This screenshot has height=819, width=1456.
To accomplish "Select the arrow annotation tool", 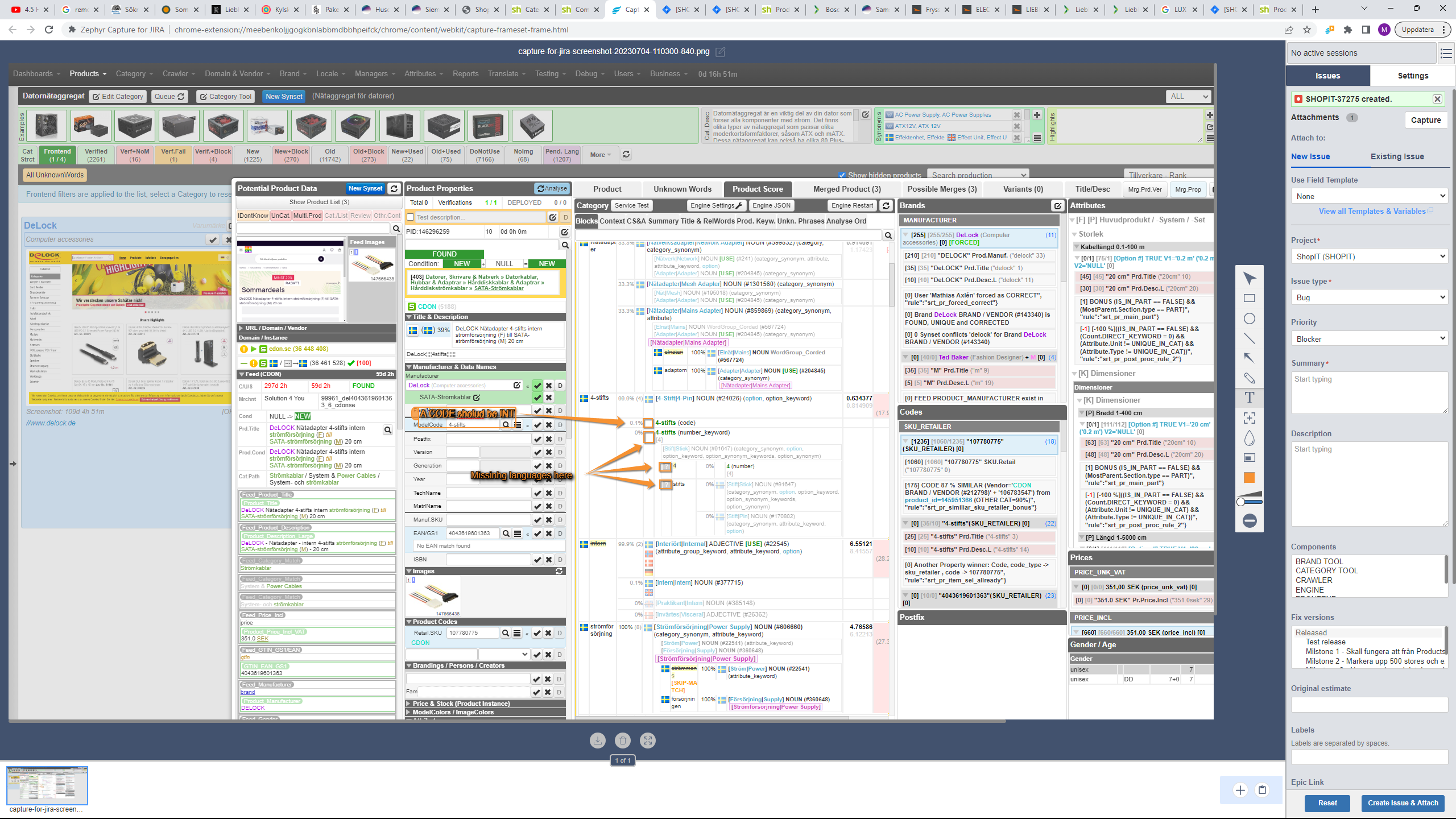I will tap(1249, 358).
